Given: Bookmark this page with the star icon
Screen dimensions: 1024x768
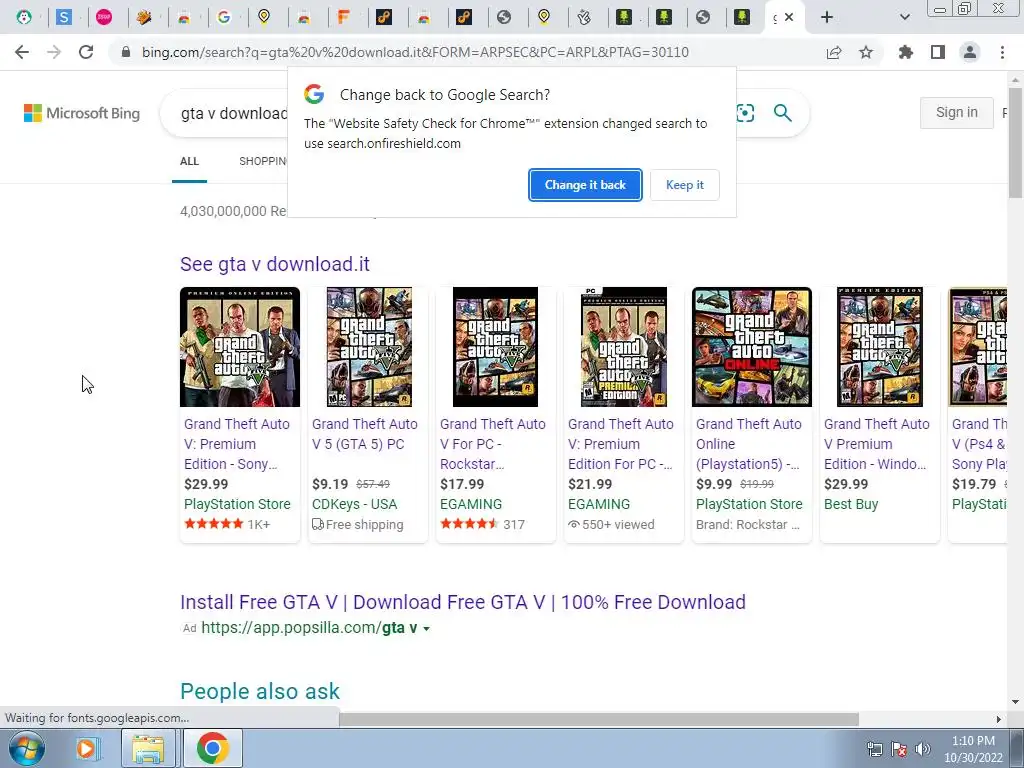Looking at the screenshot, I should (x=866, y=52).
